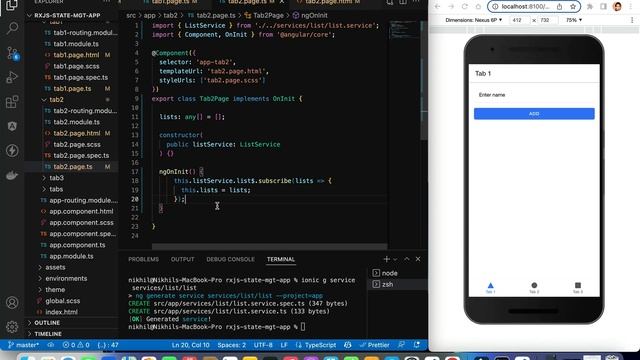This screenshot has width=640, height=360.
Task: Click ngOnInit in the breadcrumb
Action: (x=314, y=16)
